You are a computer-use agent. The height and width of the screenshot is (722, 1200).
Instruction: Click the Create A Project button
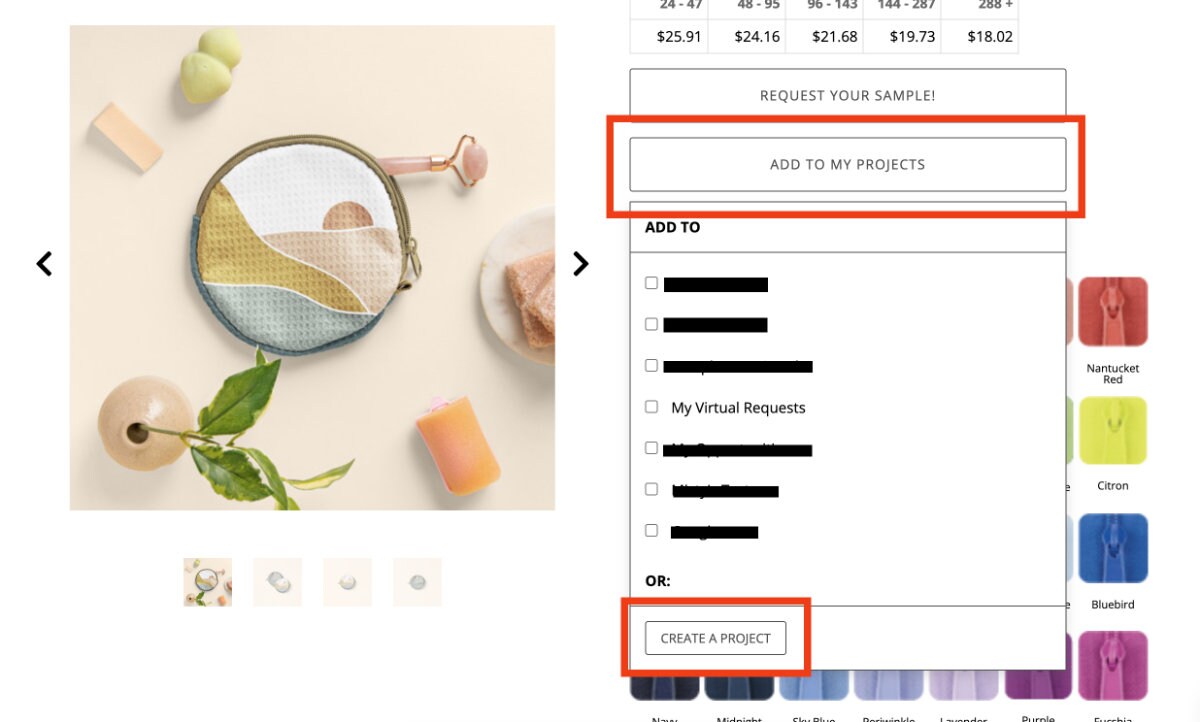click(x=715, y=638)
